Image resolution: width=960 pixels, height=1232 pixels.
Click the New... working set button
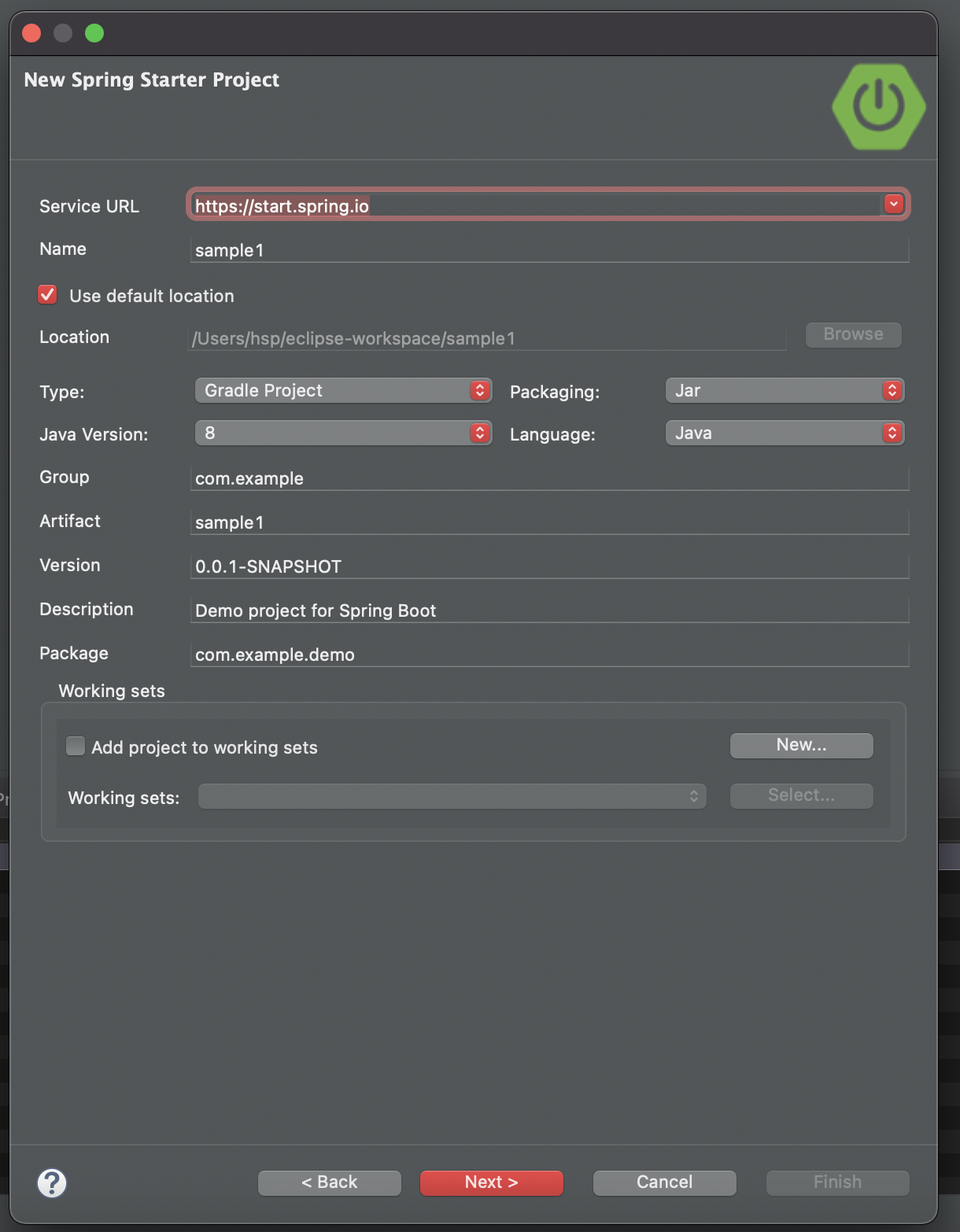coord(801,745)
